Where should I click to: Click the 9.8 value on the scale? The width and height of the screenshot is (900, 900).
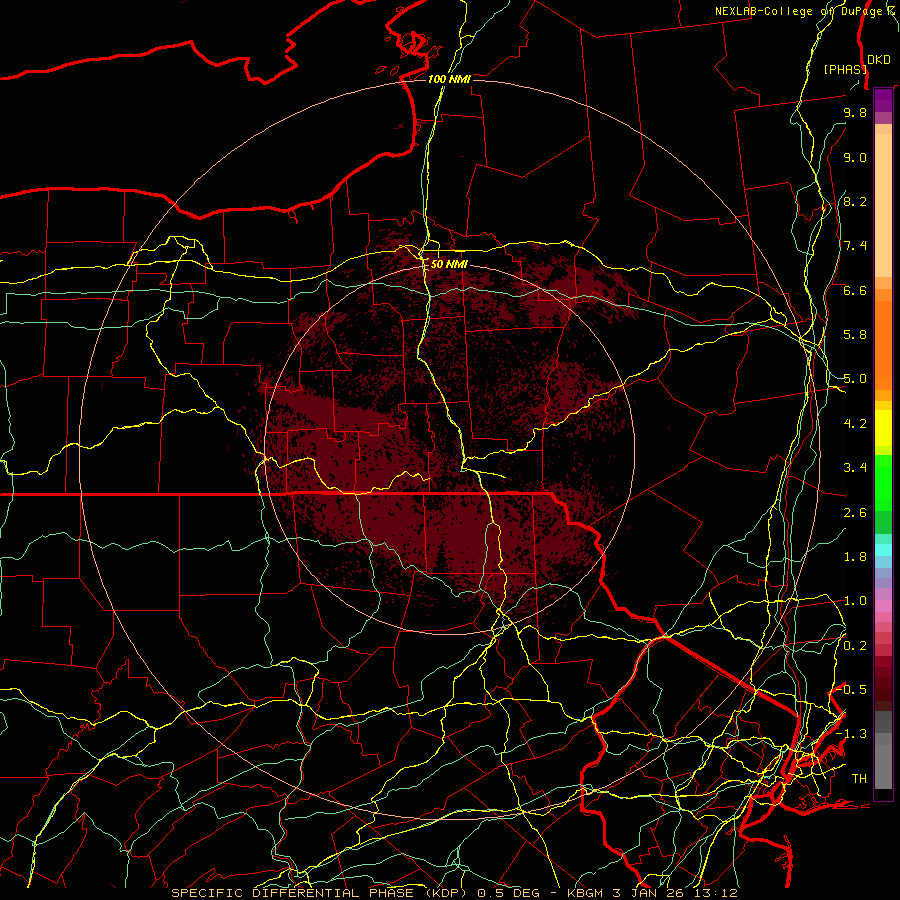855,112
